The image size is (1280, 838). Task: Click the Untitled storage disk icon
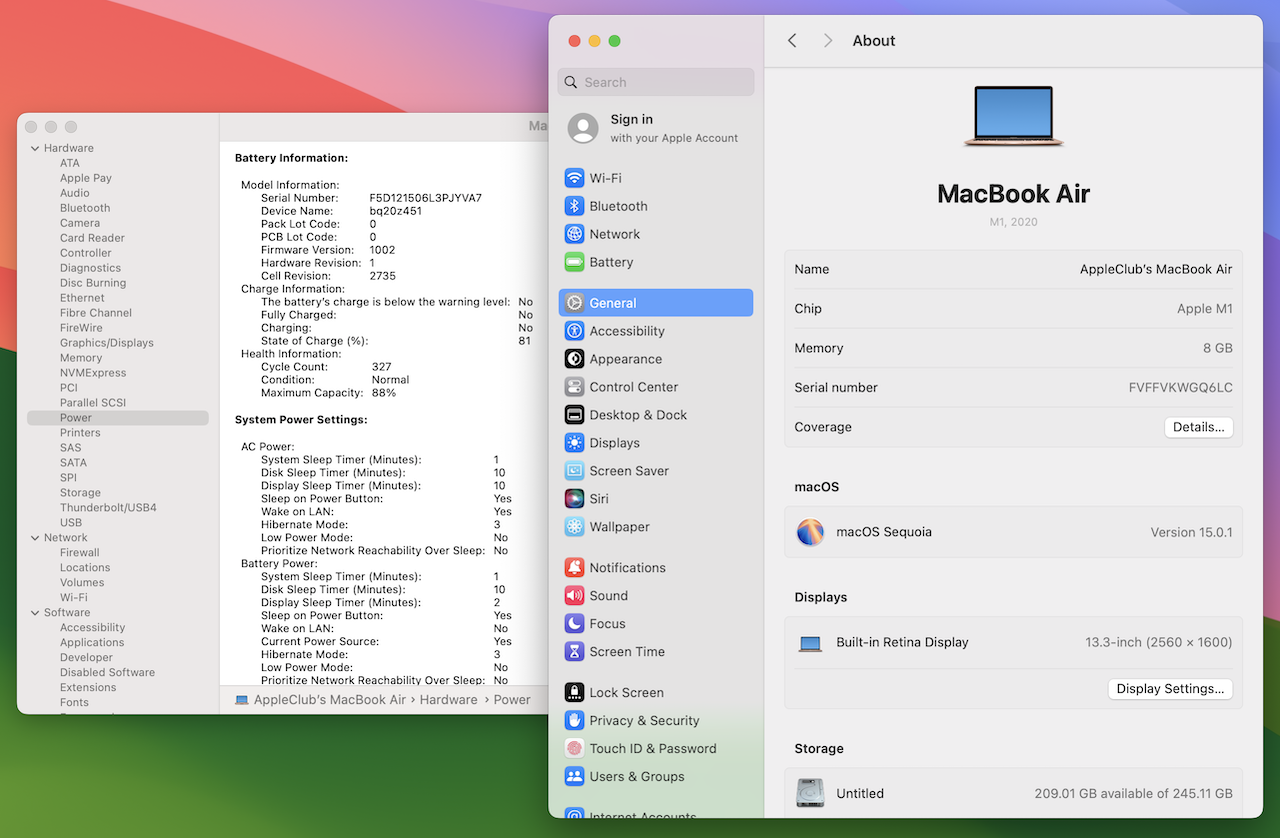click(x=810, y=793)
